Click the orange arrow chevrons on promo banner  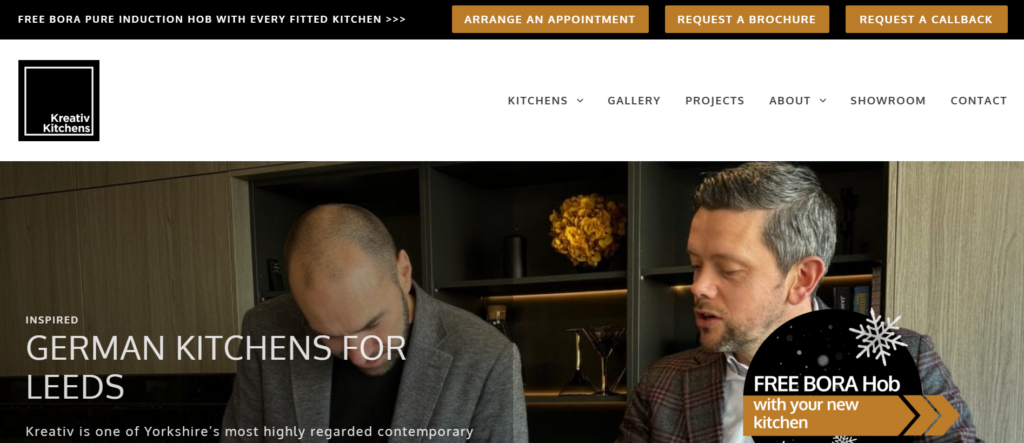pos(931,415)
